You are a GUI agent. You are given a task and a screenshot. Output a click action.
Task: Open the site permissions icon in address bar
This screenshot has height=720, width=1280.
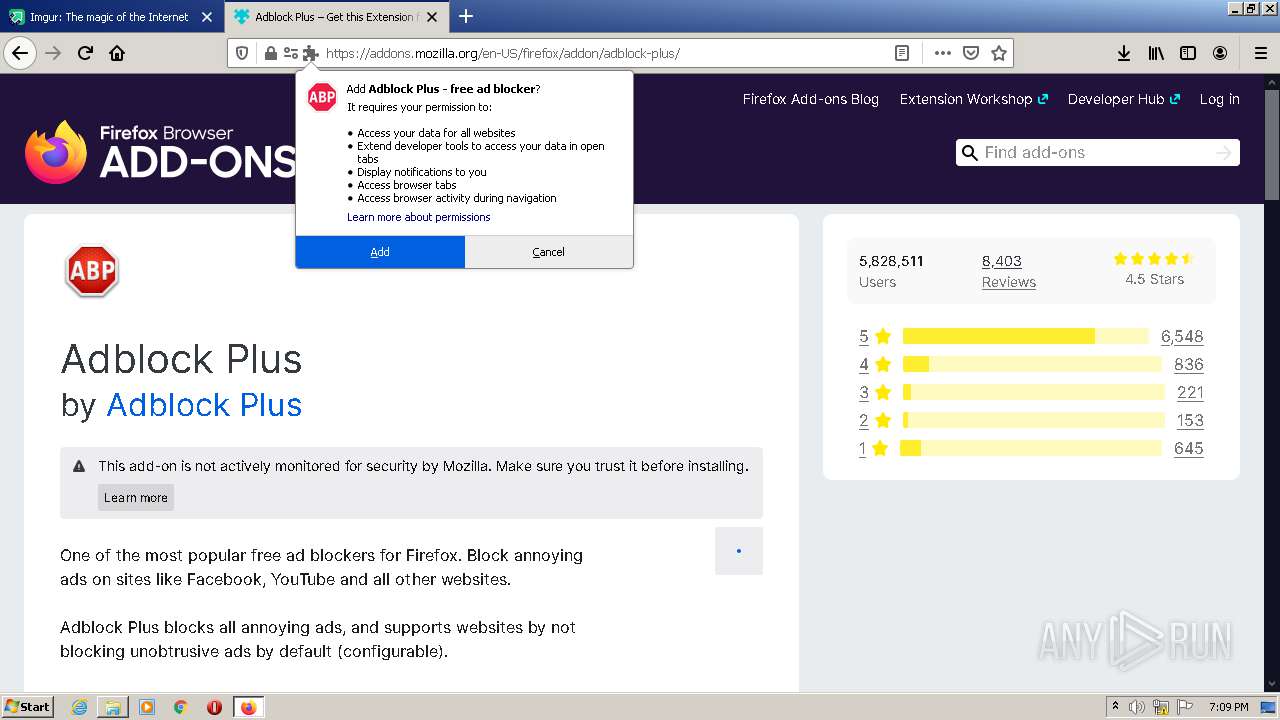click(x=290, y=53)
